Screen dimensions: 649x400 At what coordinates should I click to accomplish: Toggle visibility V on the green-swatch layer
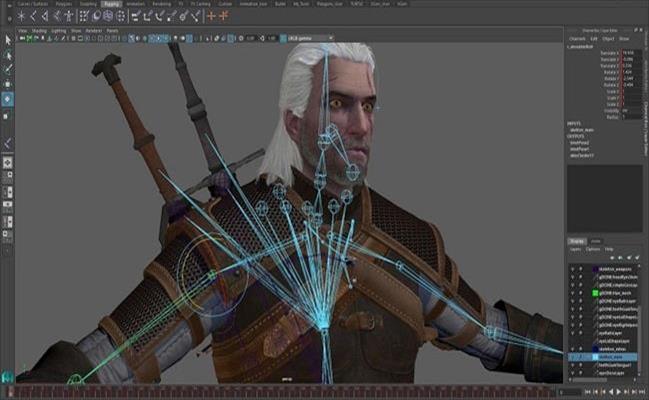tap(572, 293)
